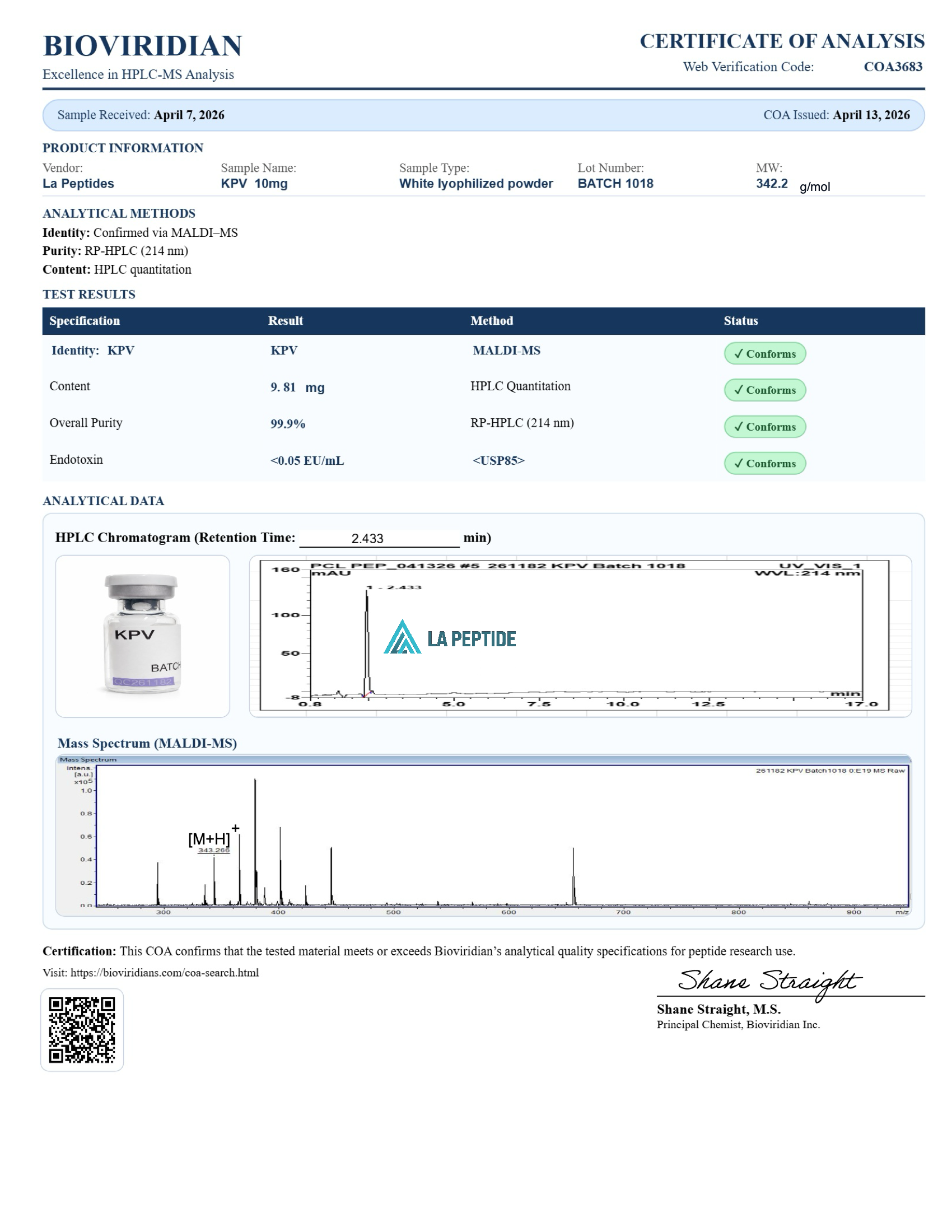Click the QR code image
This screenshot has width=952, height=1232.
coord(82,1029)
